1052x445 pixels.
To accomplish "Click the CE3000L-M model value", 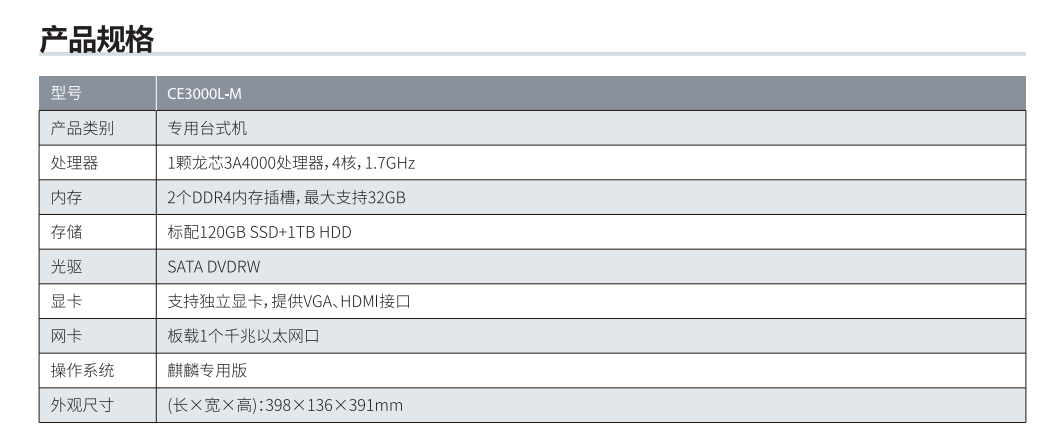I will coord(204,94).
